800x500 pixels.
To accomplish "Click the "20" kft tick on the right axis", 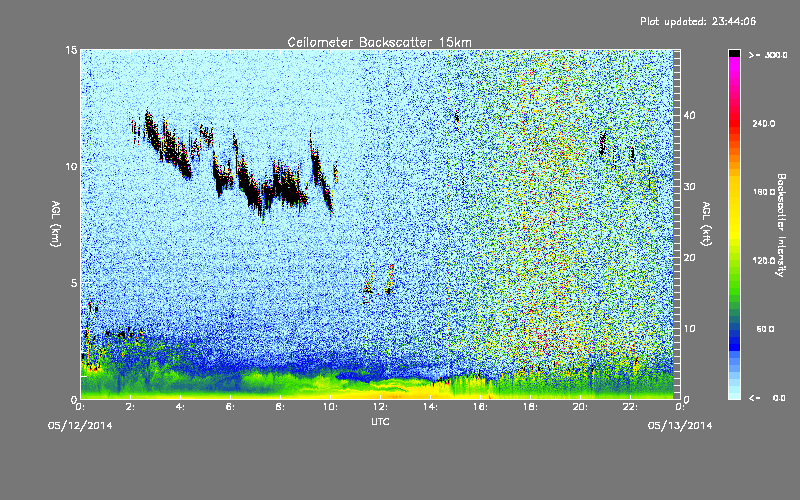I will click(689, 257).
